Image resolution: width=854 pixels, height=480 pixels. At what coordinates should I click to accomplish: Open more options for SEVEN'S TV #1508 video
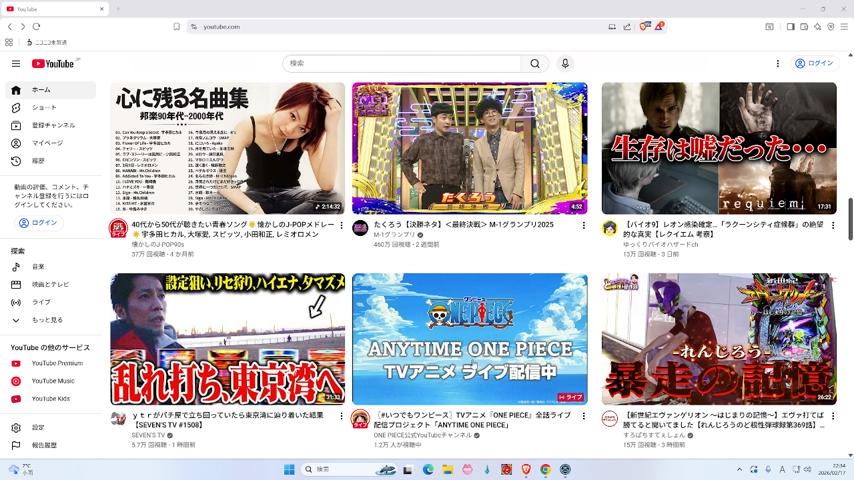click(x=341, y=416)
